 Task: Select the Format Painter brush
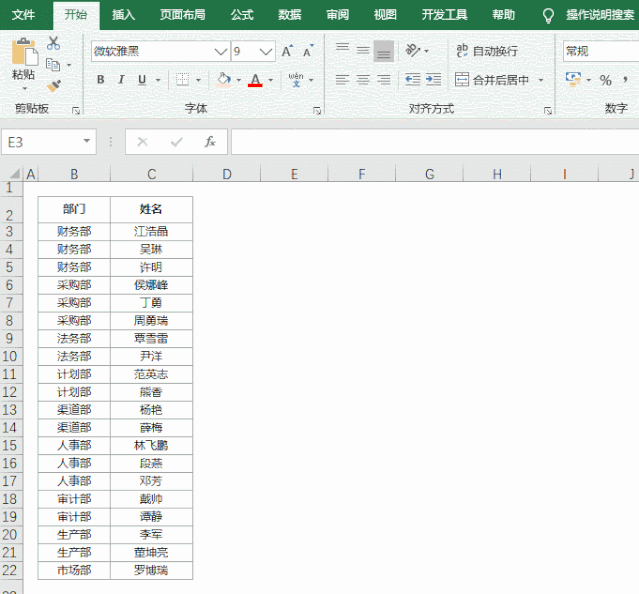53,86
